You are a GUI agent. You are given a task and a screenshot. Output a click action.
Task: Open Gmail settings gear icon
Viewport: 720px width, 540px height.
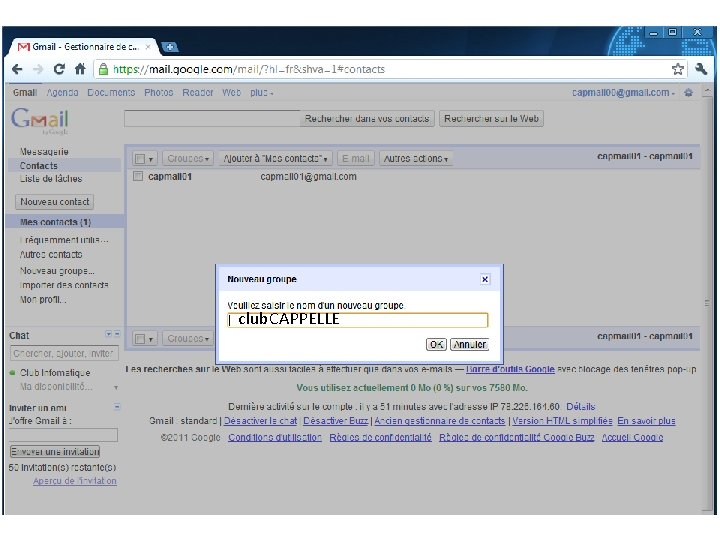(x=688, y=93)
